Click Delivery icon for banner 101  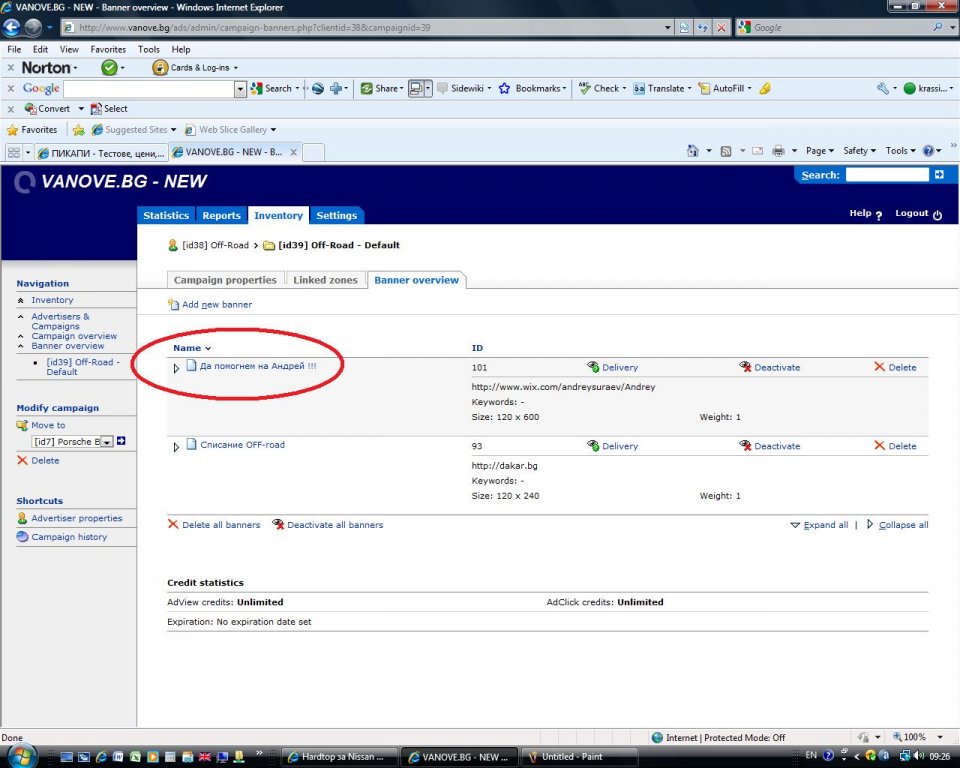pyautogui.click(x=593, y=367)
